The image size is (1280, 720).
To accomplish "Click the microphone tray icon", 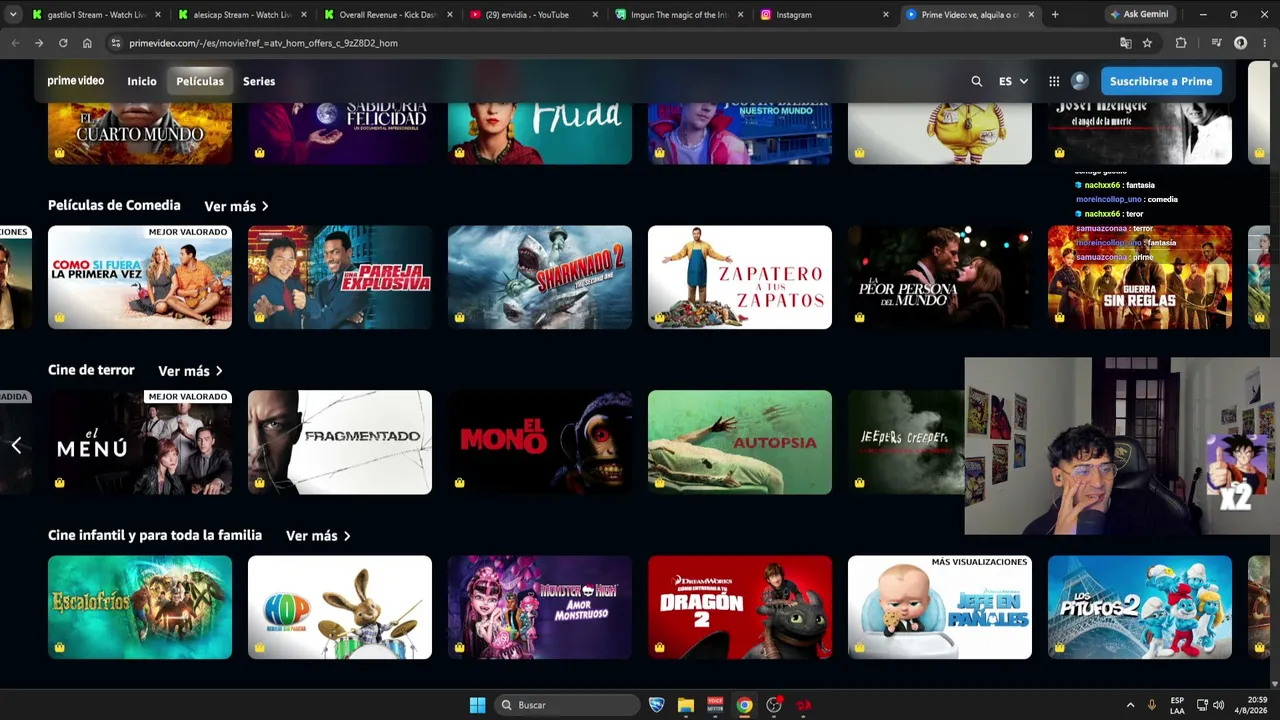I will [x=1153, y=705].
